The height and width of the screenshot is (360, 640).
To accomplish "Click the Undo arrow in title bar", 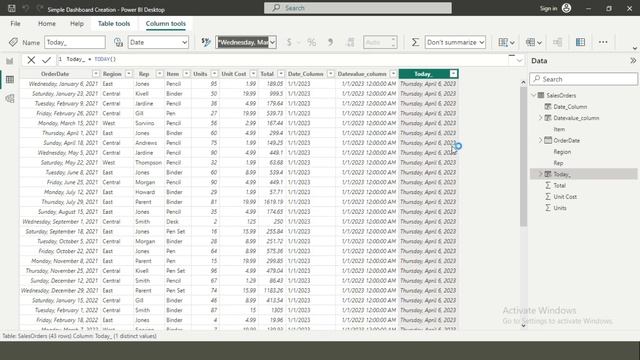I will (x=26, y=8).
